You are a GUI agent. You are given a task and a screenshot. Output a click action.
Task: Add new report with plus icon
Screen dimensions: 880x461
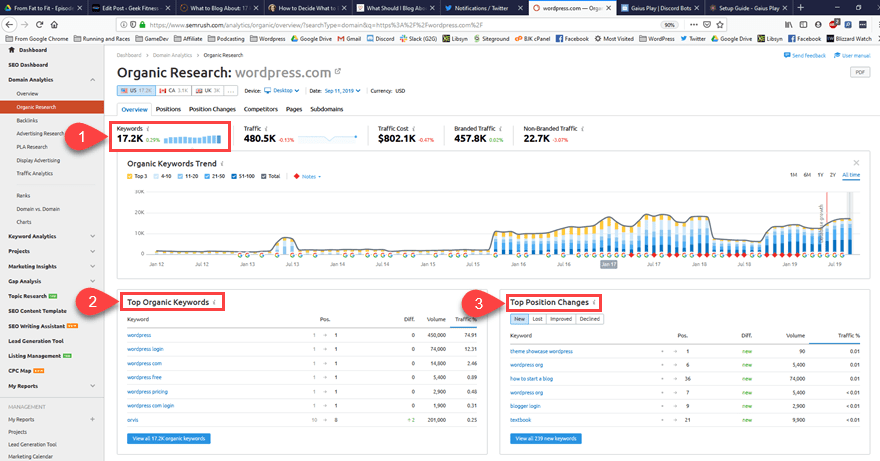tap(93, 419)
